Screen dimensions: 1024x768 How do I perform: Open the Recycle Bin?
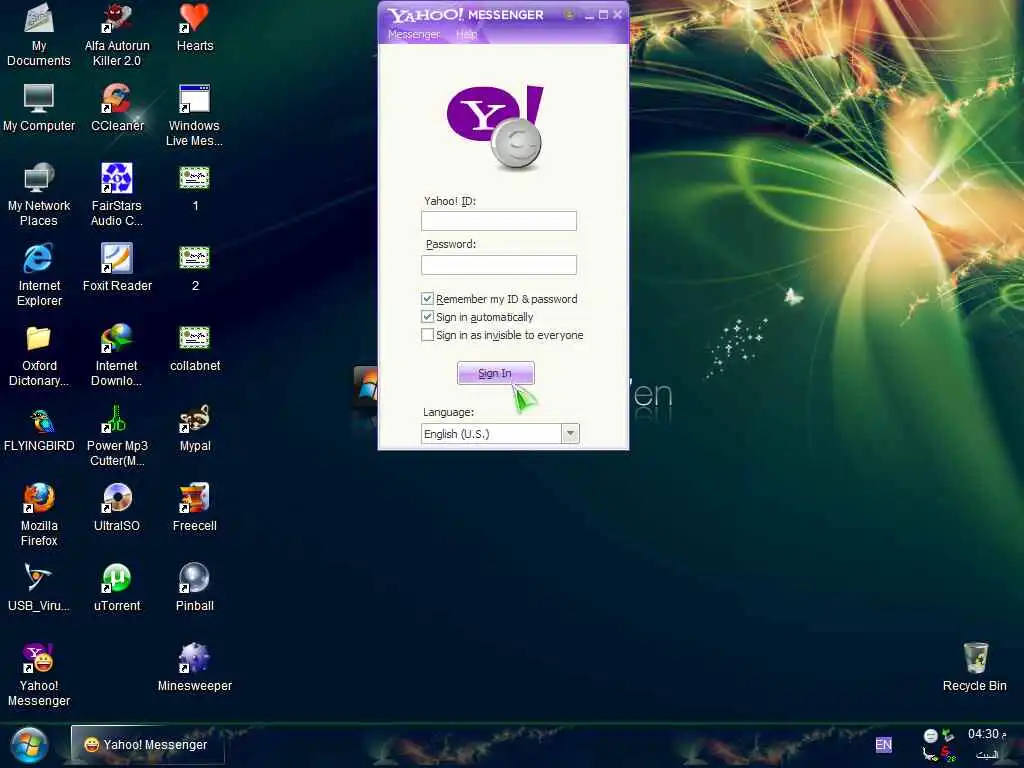[x=974, y=667]
